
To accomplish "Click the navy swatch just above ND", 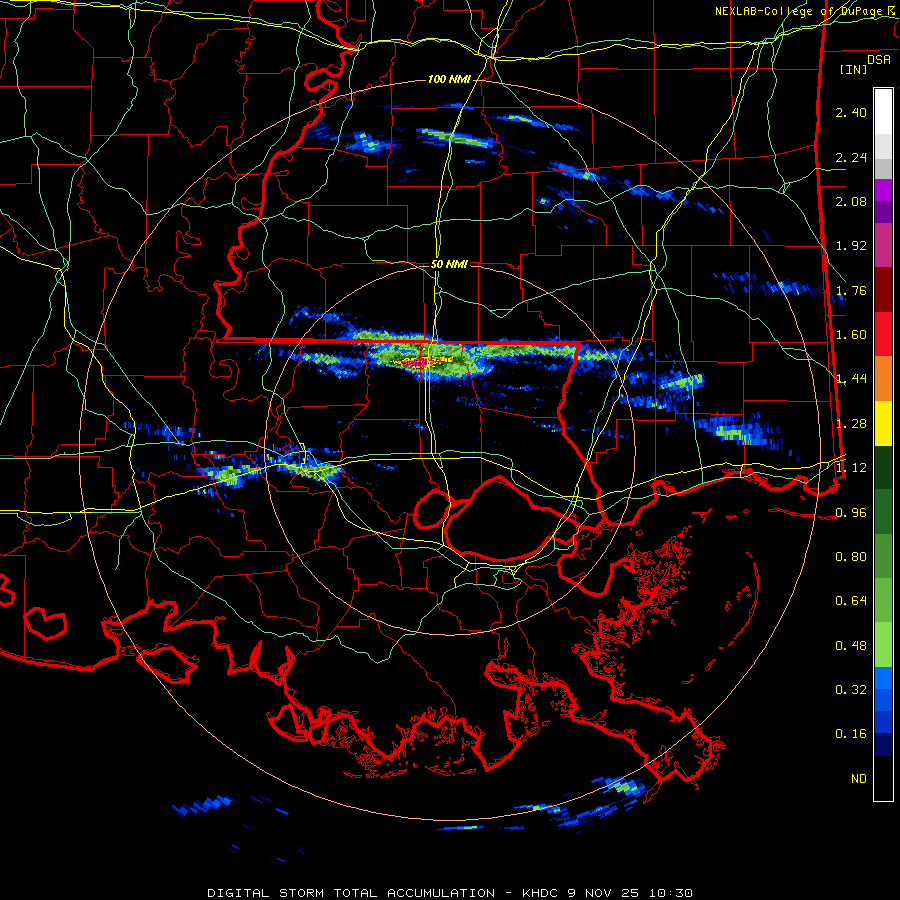I will [x=883, y=745].
